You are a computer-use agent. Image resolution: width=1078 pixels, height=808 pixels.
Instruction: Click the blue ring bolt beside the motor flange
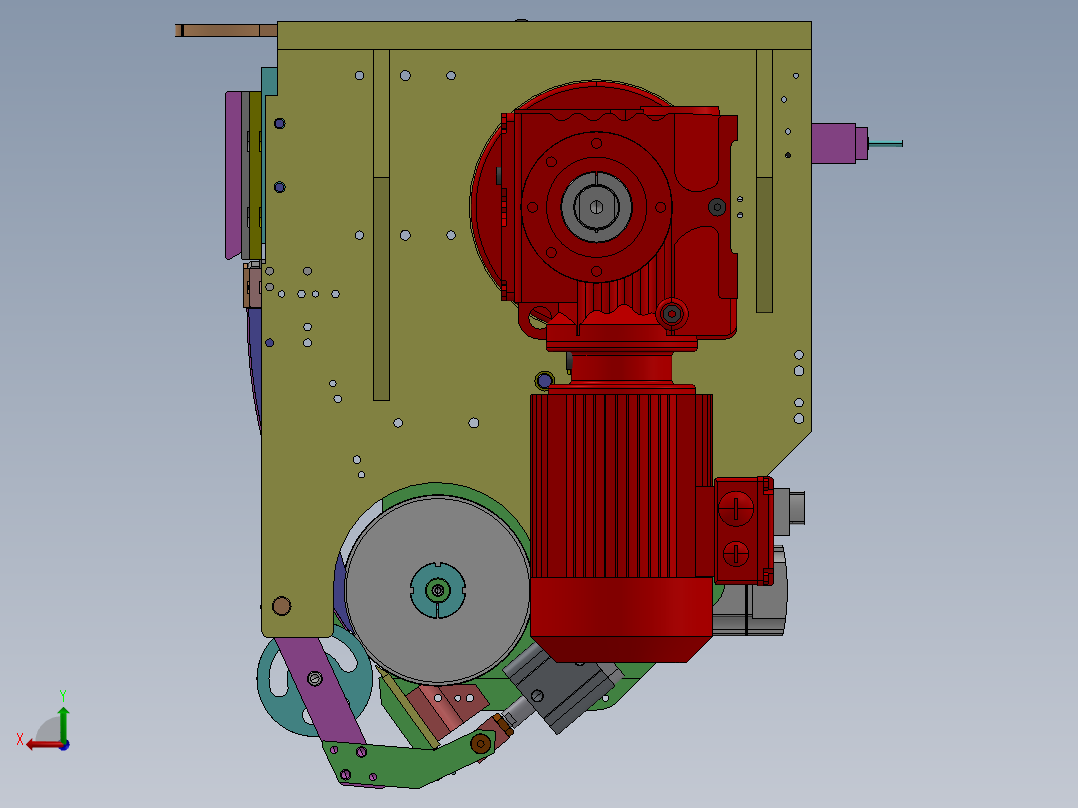tap(544, 380)
